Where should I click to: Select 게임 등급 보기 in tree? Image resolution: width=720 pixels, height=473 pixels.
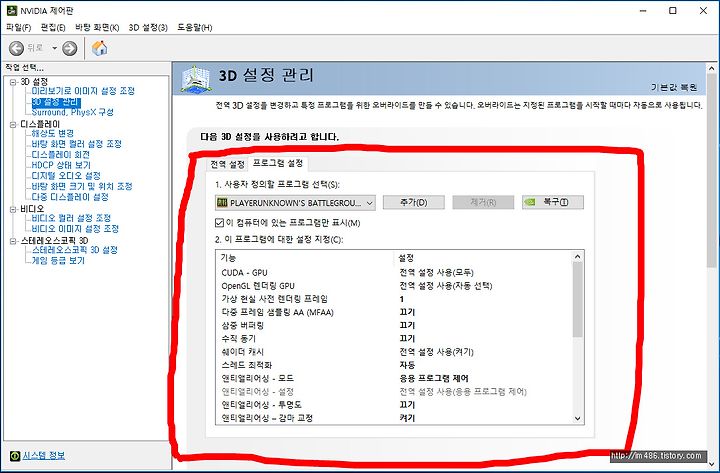click(58, 260)
